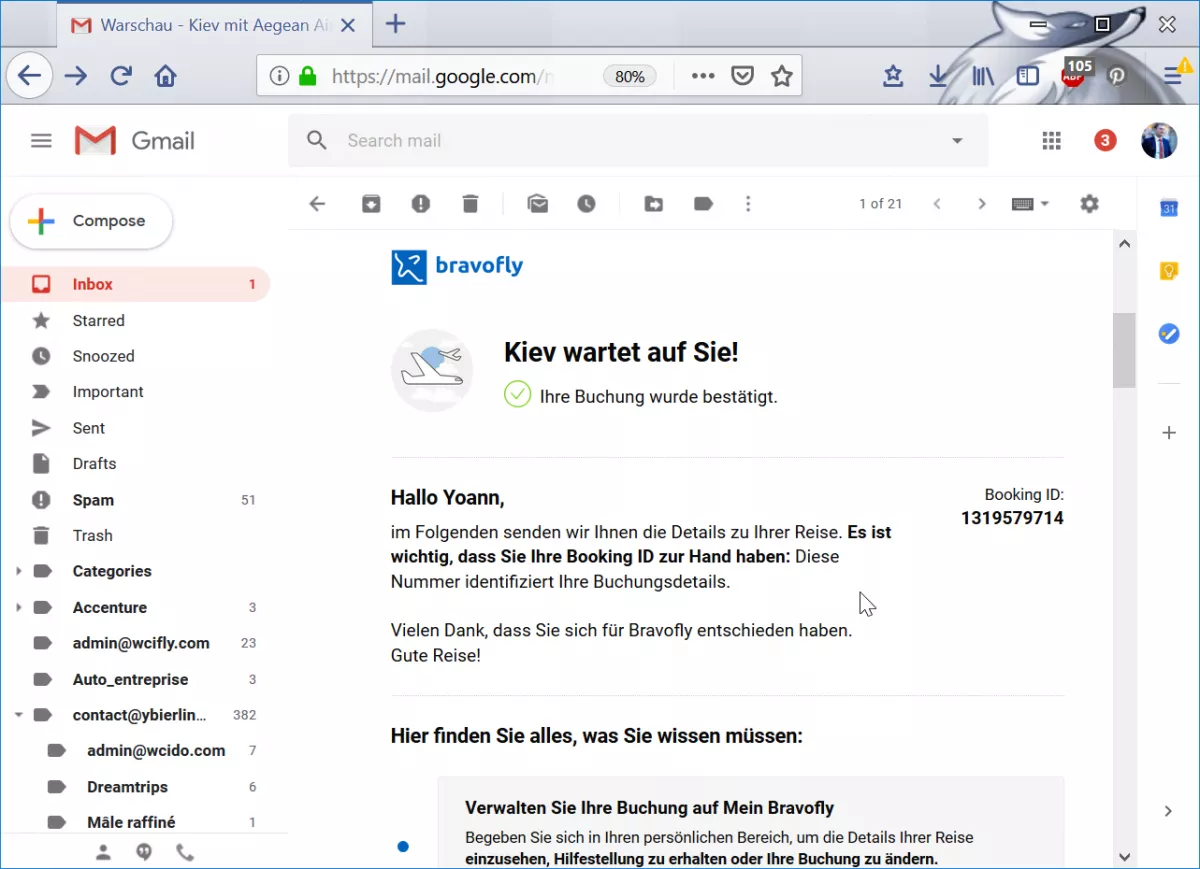Toggle the Gmail main menu hamburger
The height and width of the screenshot is (869, 1200).
[x=41, y=141]
